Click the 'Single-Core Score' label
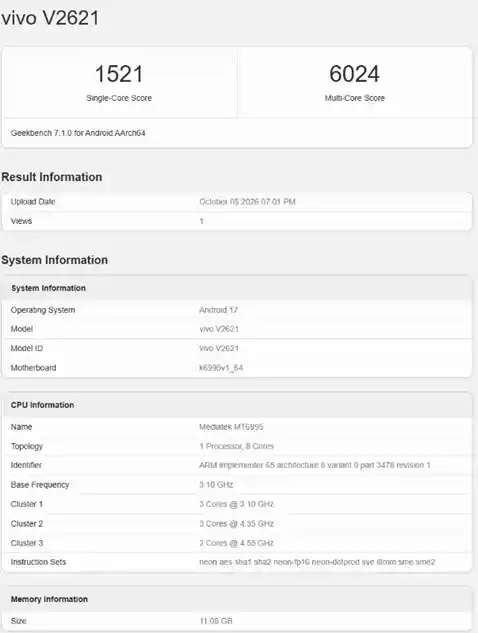Viewport: 478px width, 633px height. tap(119, 98)
